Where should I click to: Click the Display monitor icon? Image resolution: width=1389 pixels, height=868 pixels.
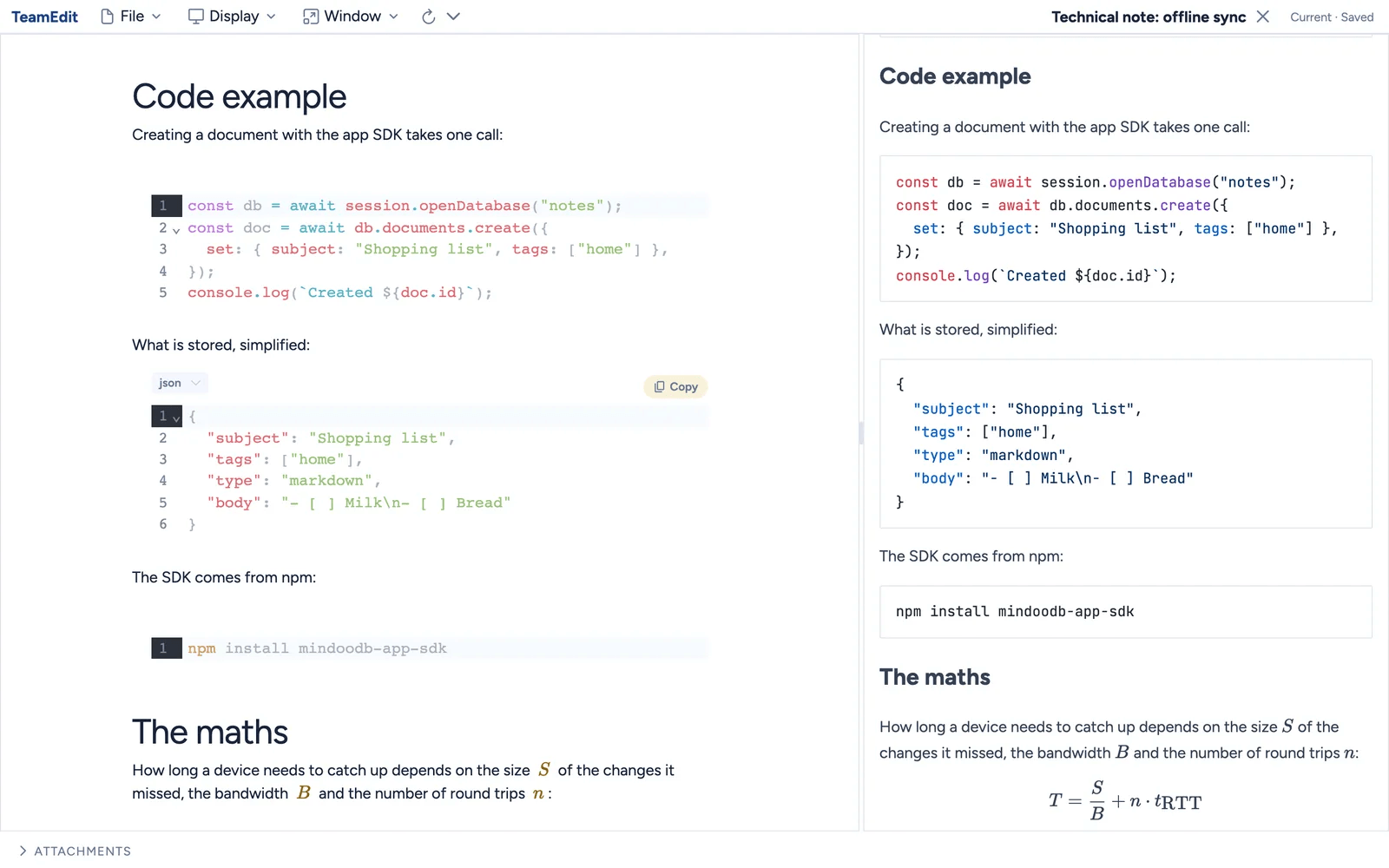196,16
